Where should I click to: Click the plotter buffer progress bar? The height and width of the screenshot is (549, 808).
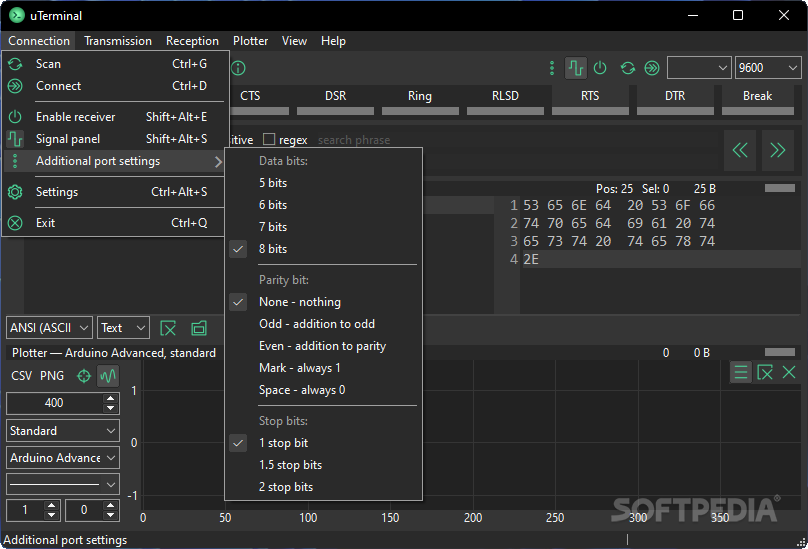click(780, 353)
